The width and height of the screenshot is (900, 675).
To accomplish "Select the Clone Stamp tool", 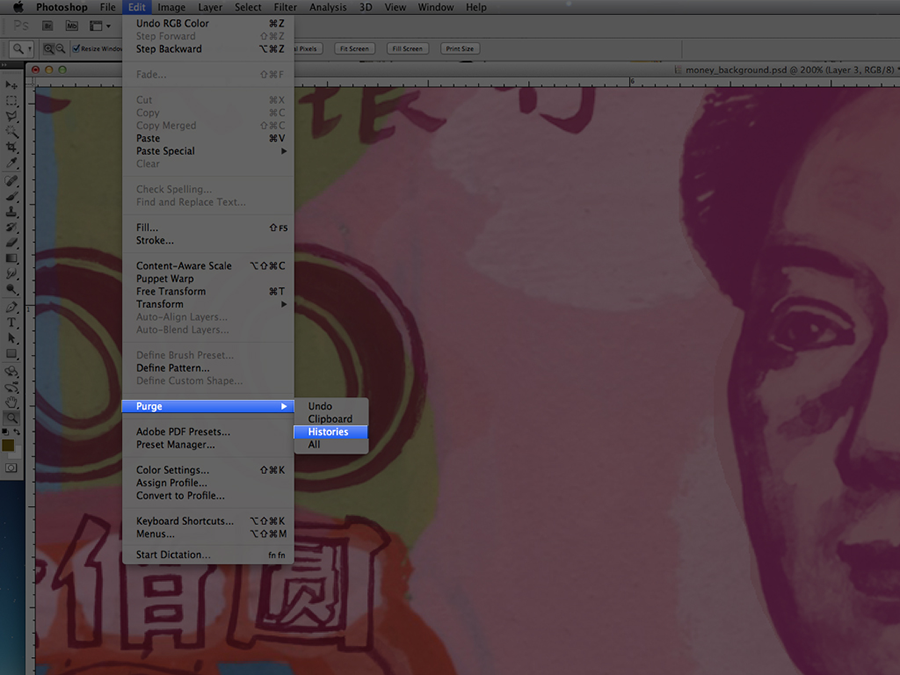I will click(x=11, y=212).
